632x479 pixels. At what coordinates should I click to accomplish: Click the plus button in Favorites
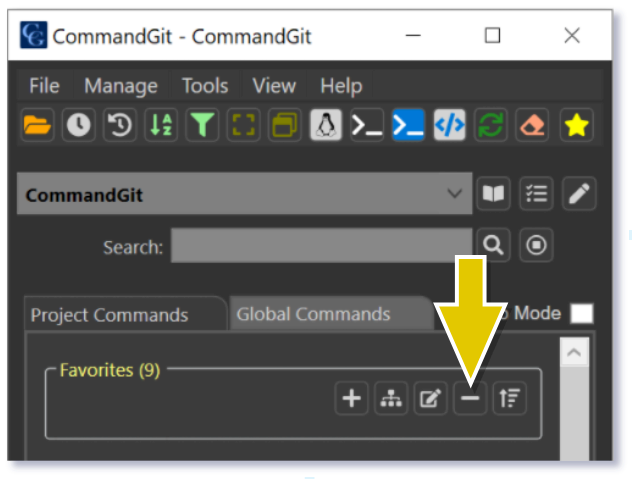coord(351,399)
